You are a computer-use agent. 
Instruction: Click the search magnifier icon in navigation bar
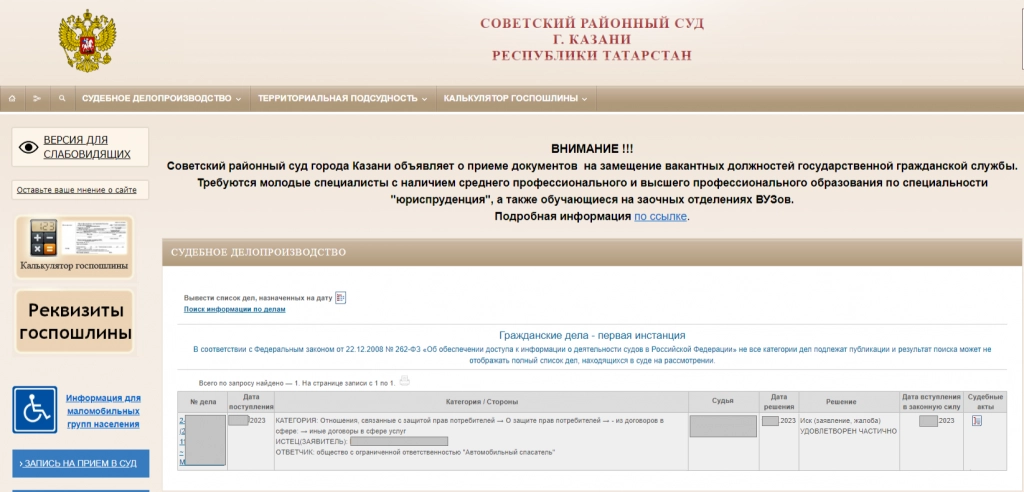62,99
